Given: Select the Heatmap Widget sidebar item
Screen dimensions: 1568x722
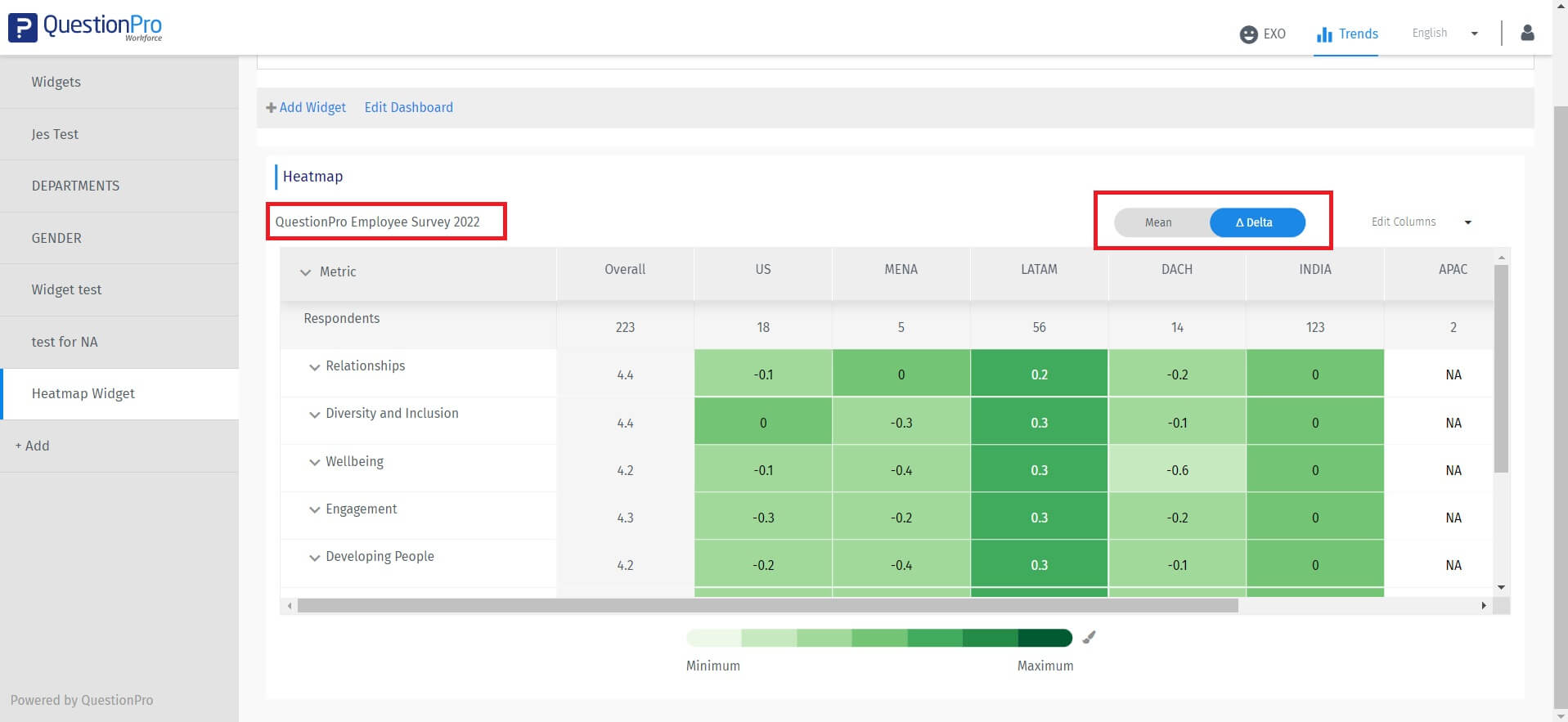Looking at the screenshot, I should [119, 393].
